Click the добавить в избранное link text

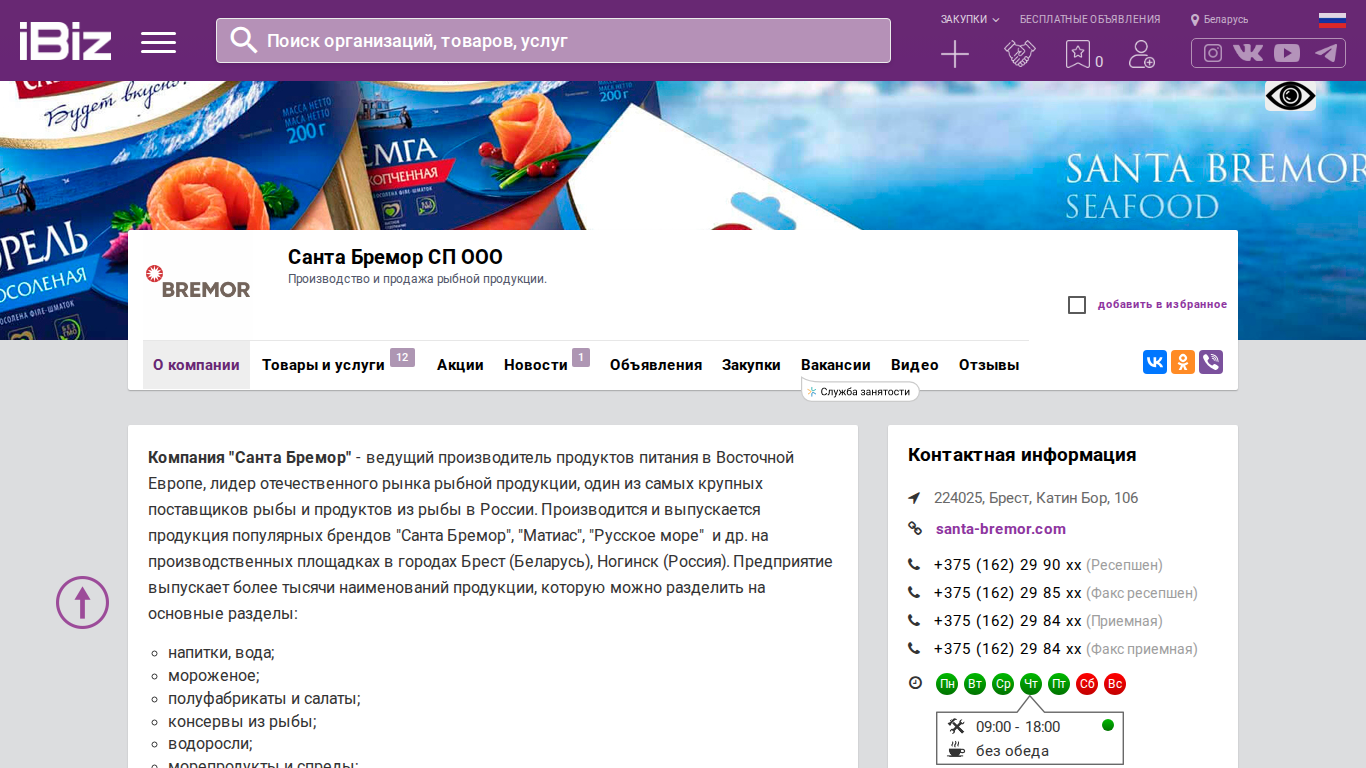[1162, 305]
